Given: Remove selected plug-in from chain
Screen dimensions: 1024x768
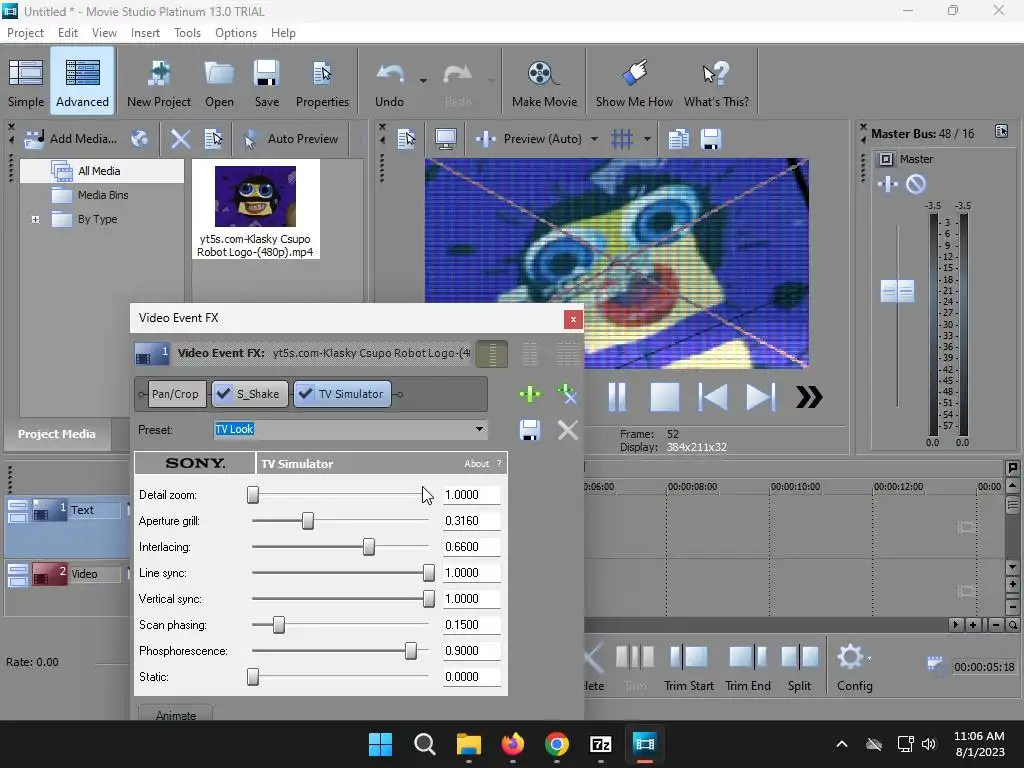Looking at the screenshot, I should point(567,394).
